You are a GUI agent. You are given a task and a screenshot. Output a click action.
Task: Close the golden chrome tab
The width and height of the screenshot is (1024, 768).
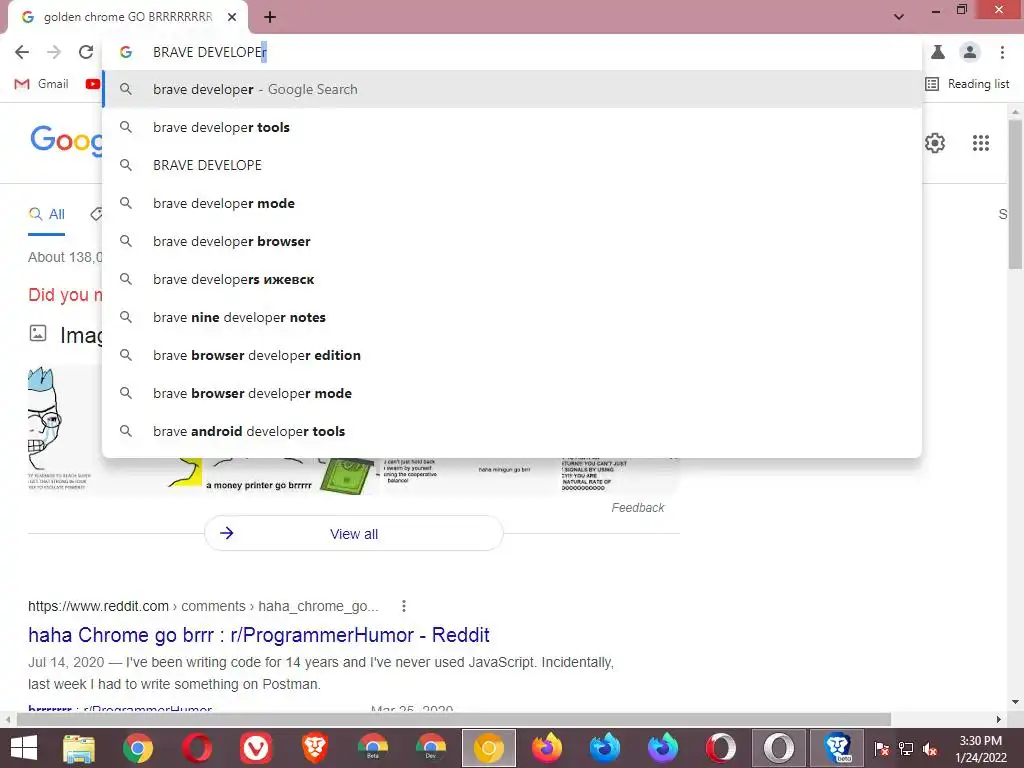pos(232,17)
